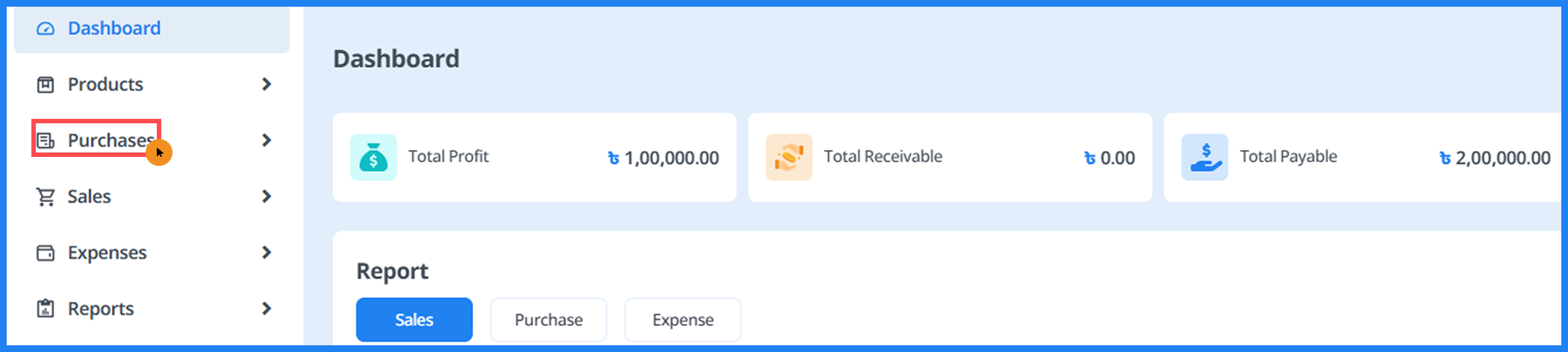1568x352 pixels.
Task: Click the Expenses wallet icon
Action: 46,253
